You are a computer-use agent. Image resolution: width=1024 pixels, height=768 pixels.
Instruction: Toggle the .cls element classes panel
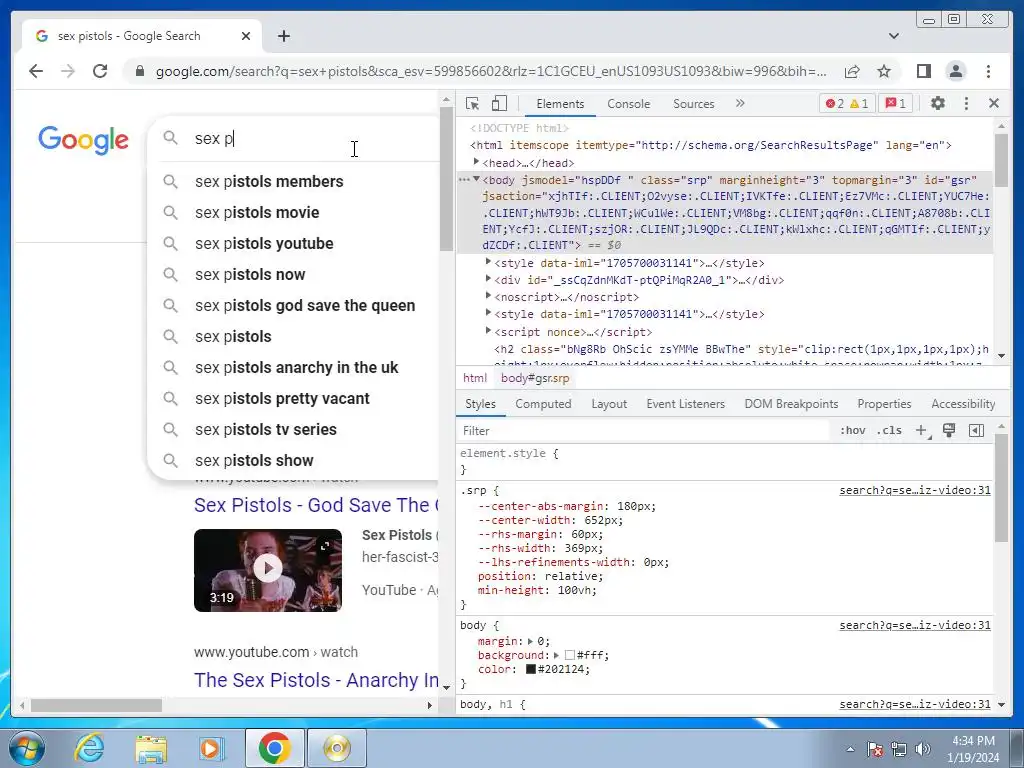(x=889, y=430)
